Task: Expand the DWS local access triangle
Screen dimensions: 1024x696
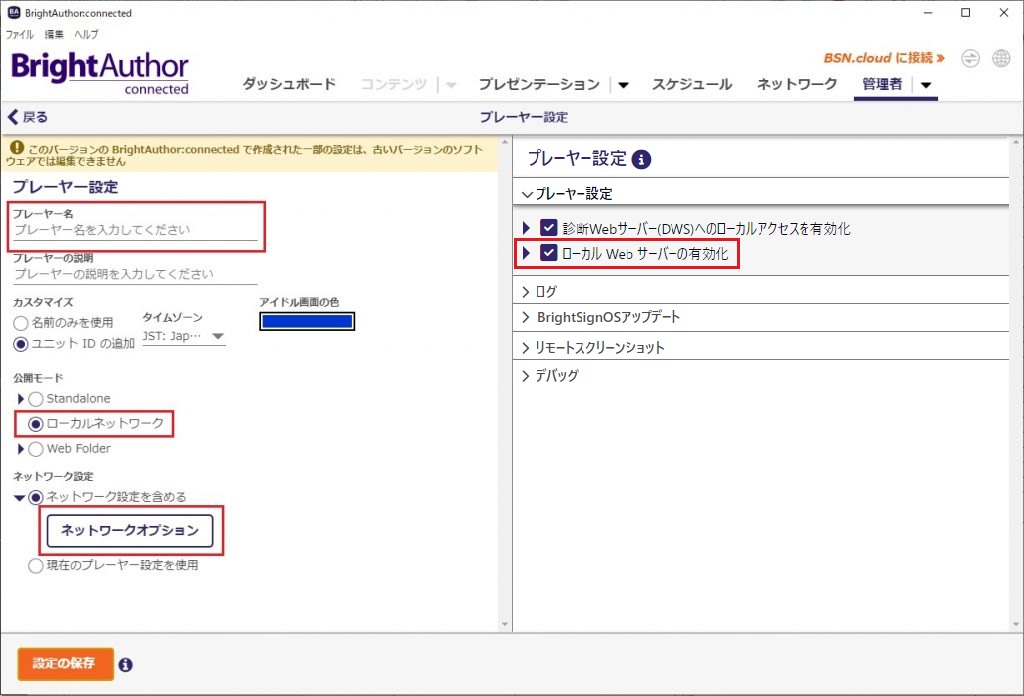Action: pos(526,228)
